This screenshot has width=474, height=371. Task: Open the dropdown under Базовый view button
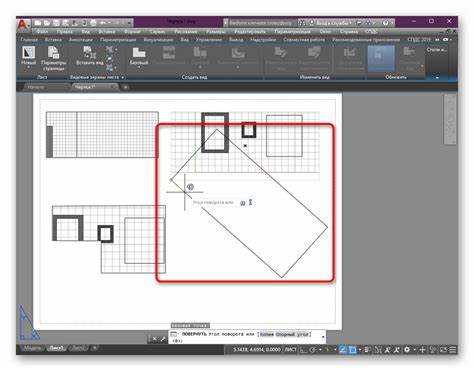(139, 67)
